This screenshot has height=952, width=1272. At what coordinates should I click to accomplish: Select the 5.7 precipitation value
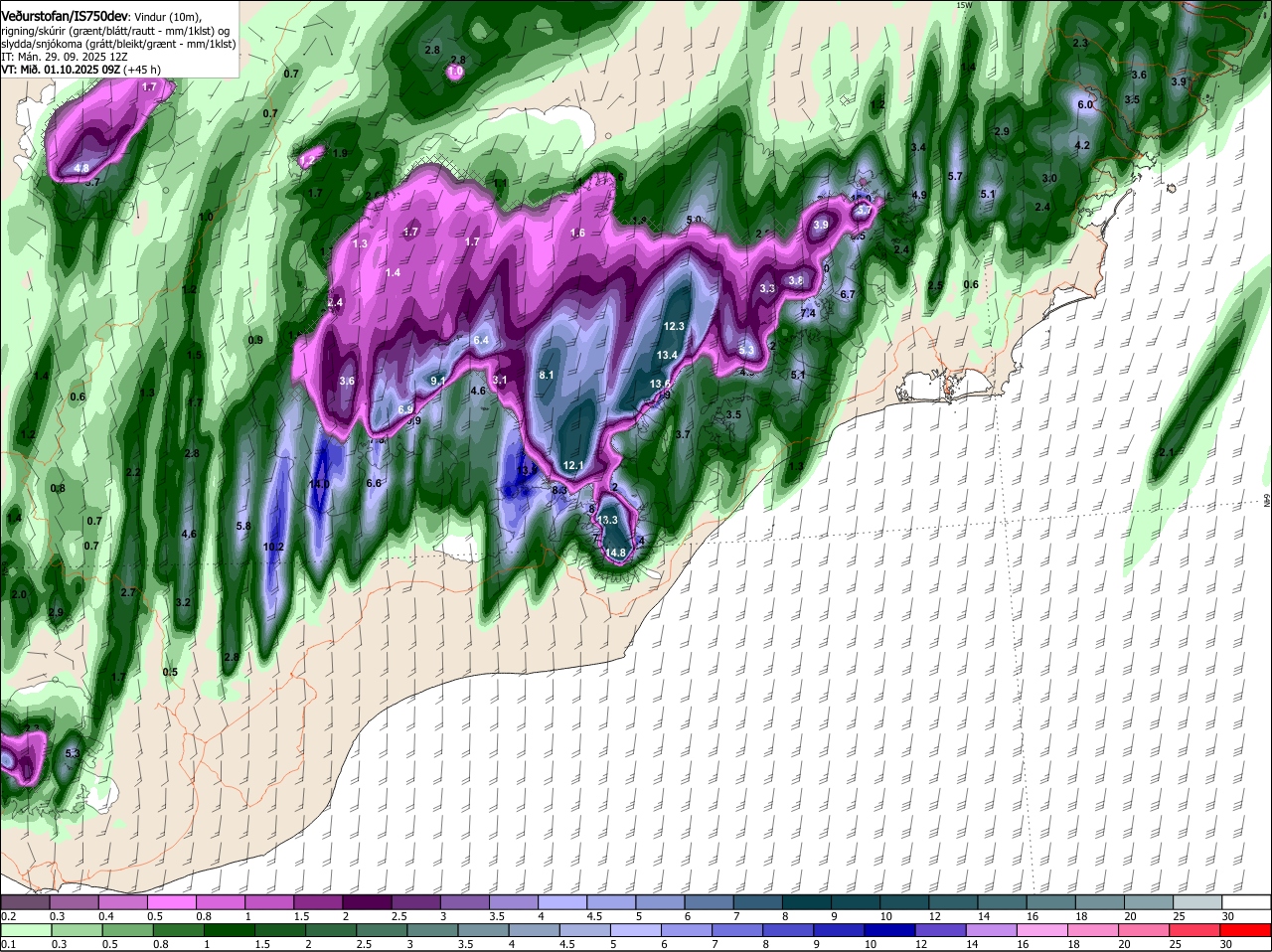tap(955, 176)
